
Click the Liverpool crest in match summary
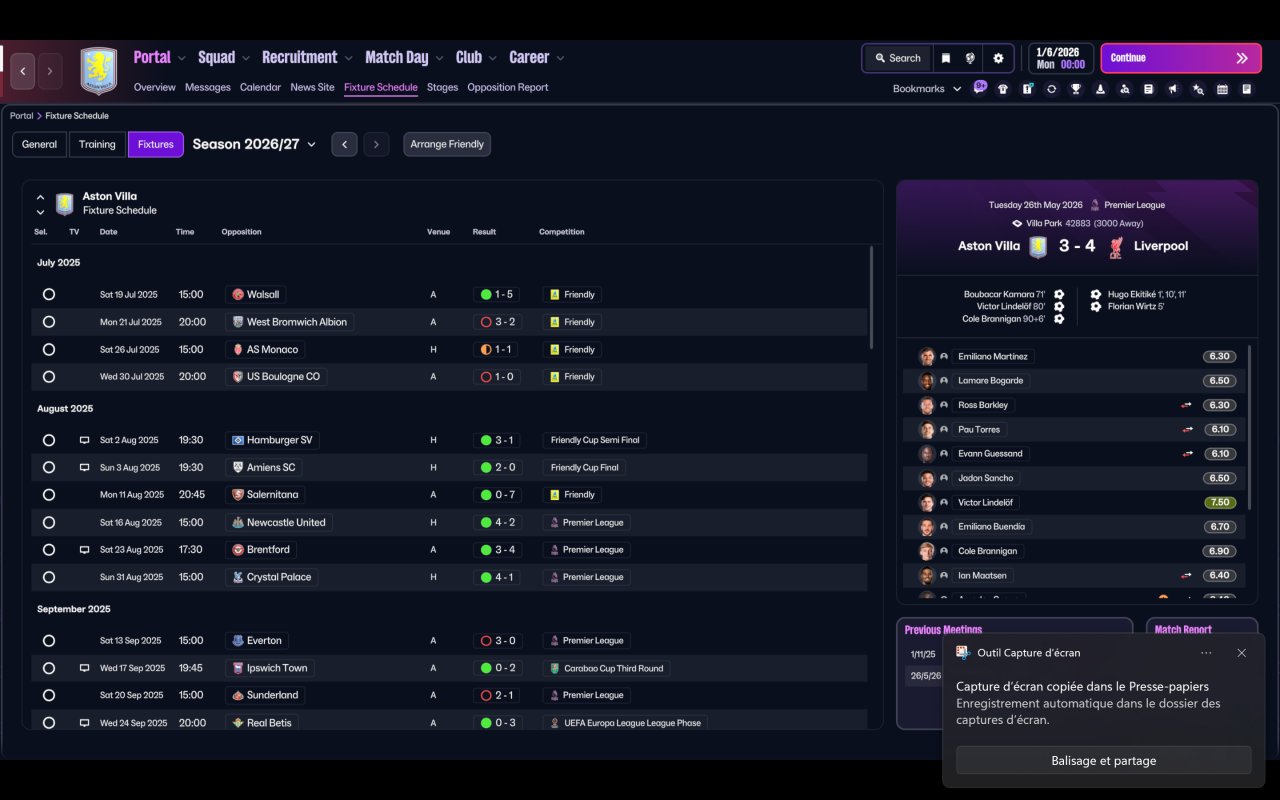pos(1116,246)
